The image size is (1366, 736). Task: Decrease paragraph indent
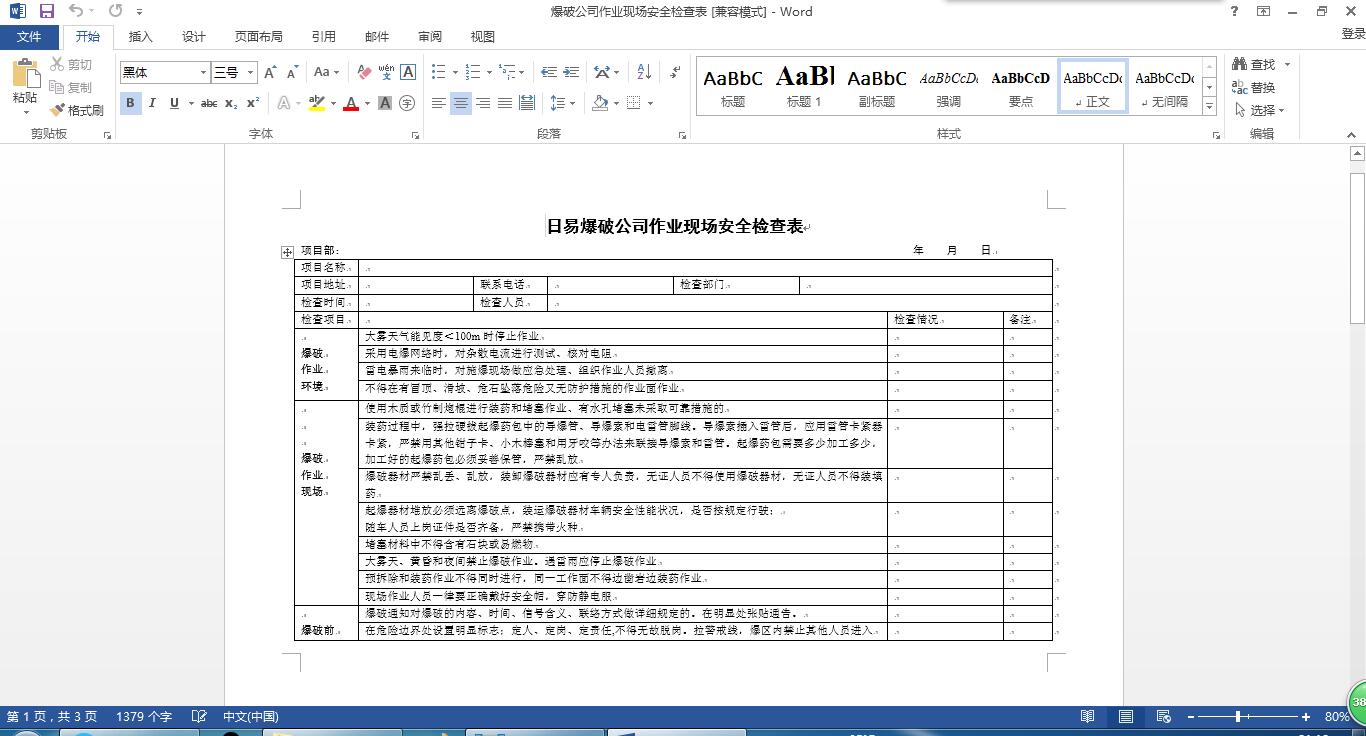[548, 72]
